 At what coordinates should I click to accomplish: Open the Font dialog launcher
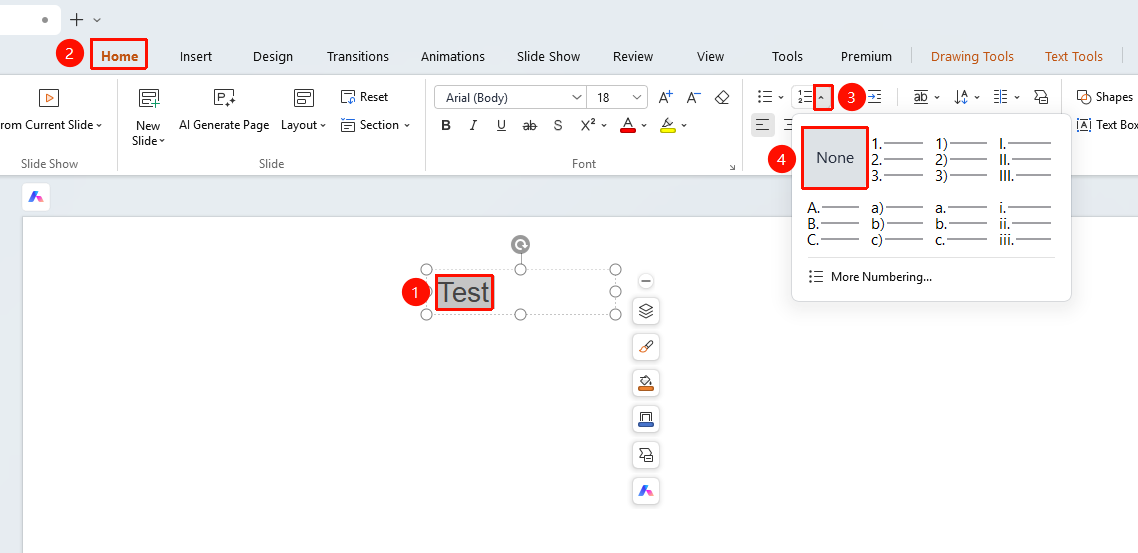732,168
